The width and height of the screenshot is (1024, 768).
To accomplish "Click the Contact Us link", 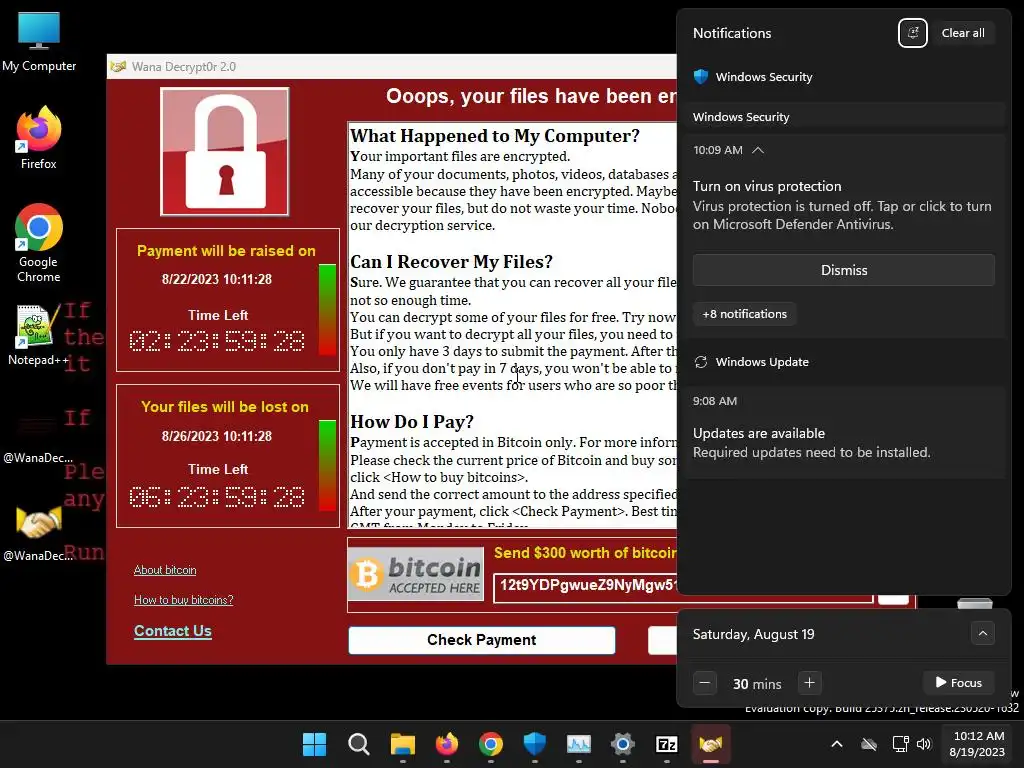I will coord(172,631).
